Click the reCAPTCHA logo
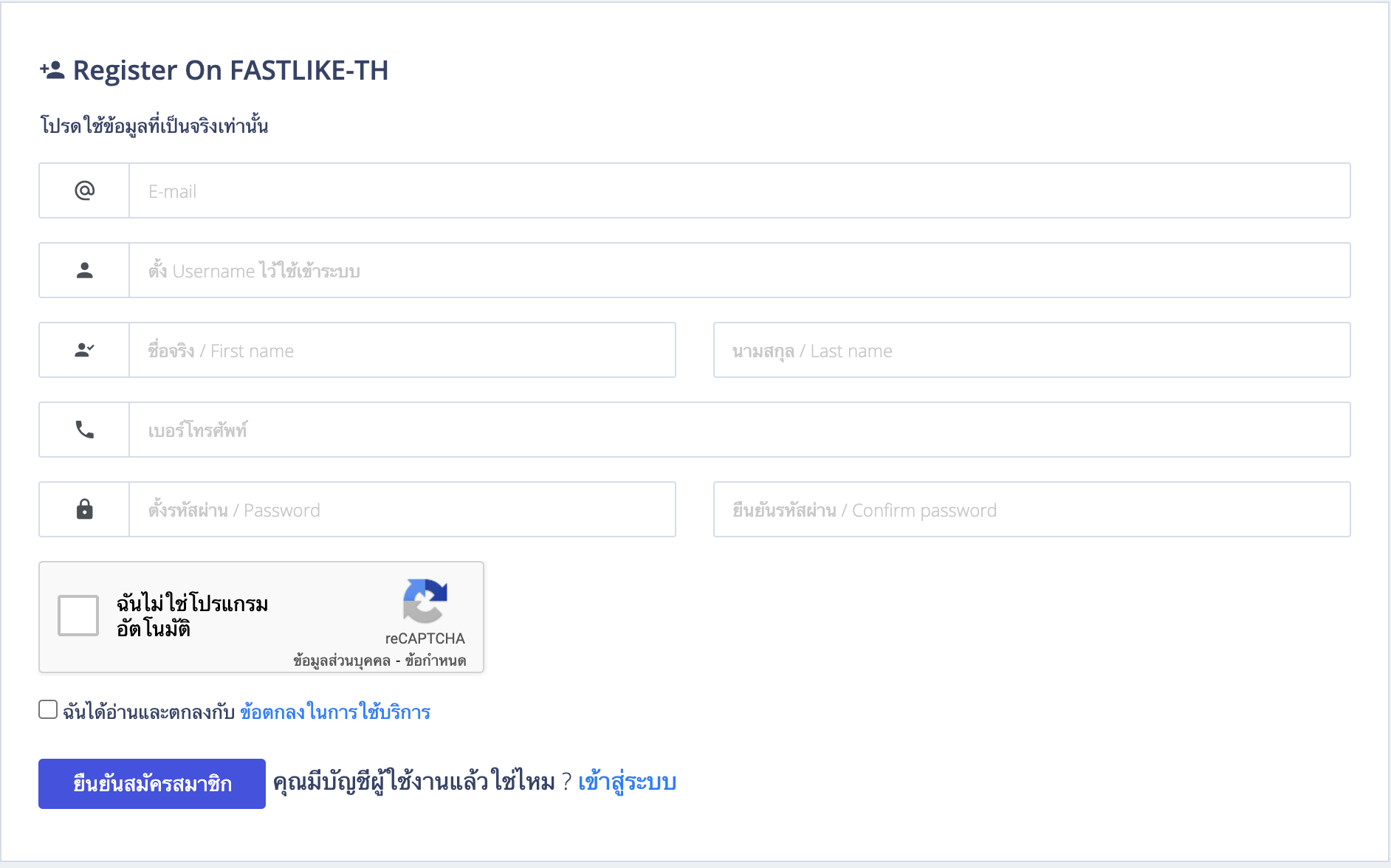1391x868 pixels. coord(425,601)
